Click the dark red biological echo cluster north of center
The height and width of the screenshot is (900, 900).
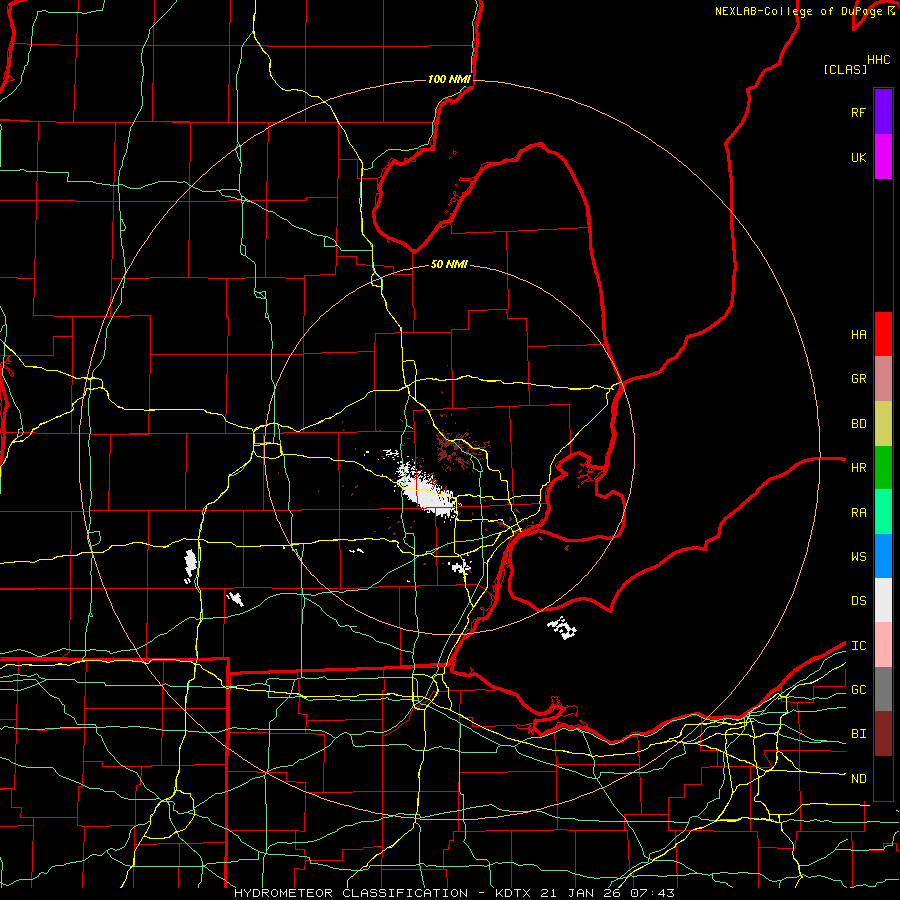(456, 448)
